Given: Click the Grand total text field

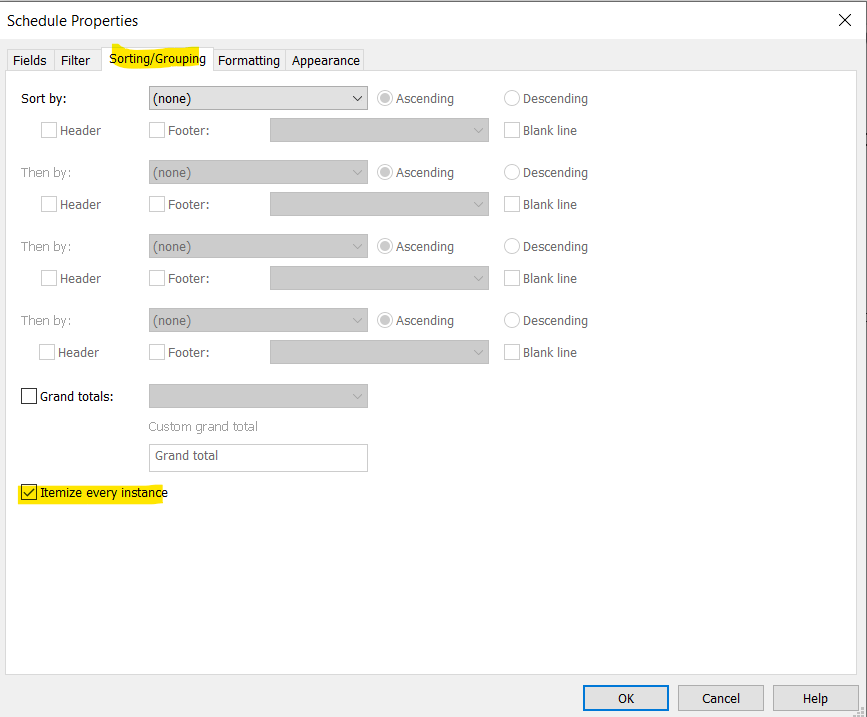Looking at the screenshot, I should [258, 458].
